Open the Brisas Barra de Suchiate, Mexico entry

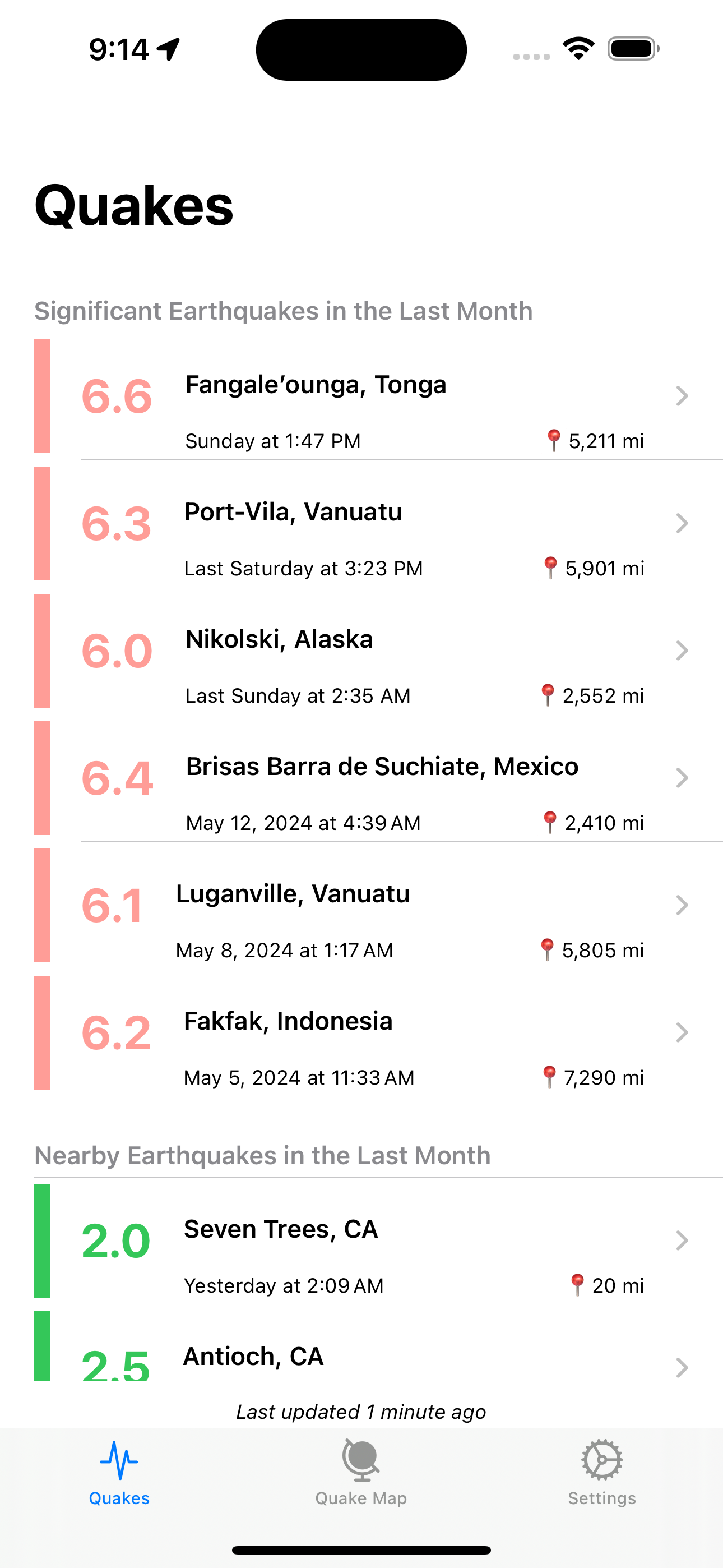[378, 778]
